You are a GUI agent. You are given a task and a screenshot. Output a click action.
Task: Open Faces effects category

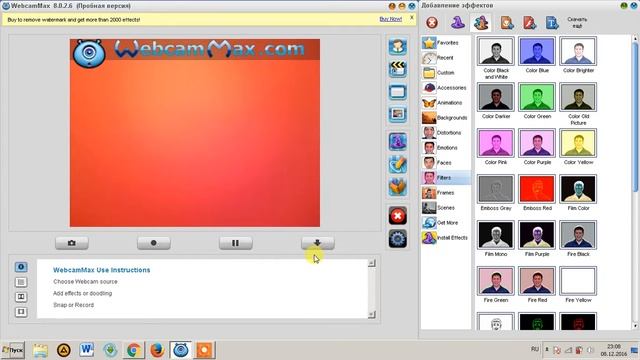[x=446, y=163]
